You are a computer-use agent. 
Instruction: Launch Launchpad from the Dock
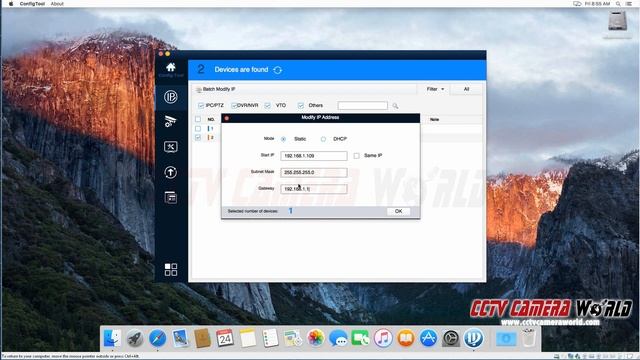135,338
